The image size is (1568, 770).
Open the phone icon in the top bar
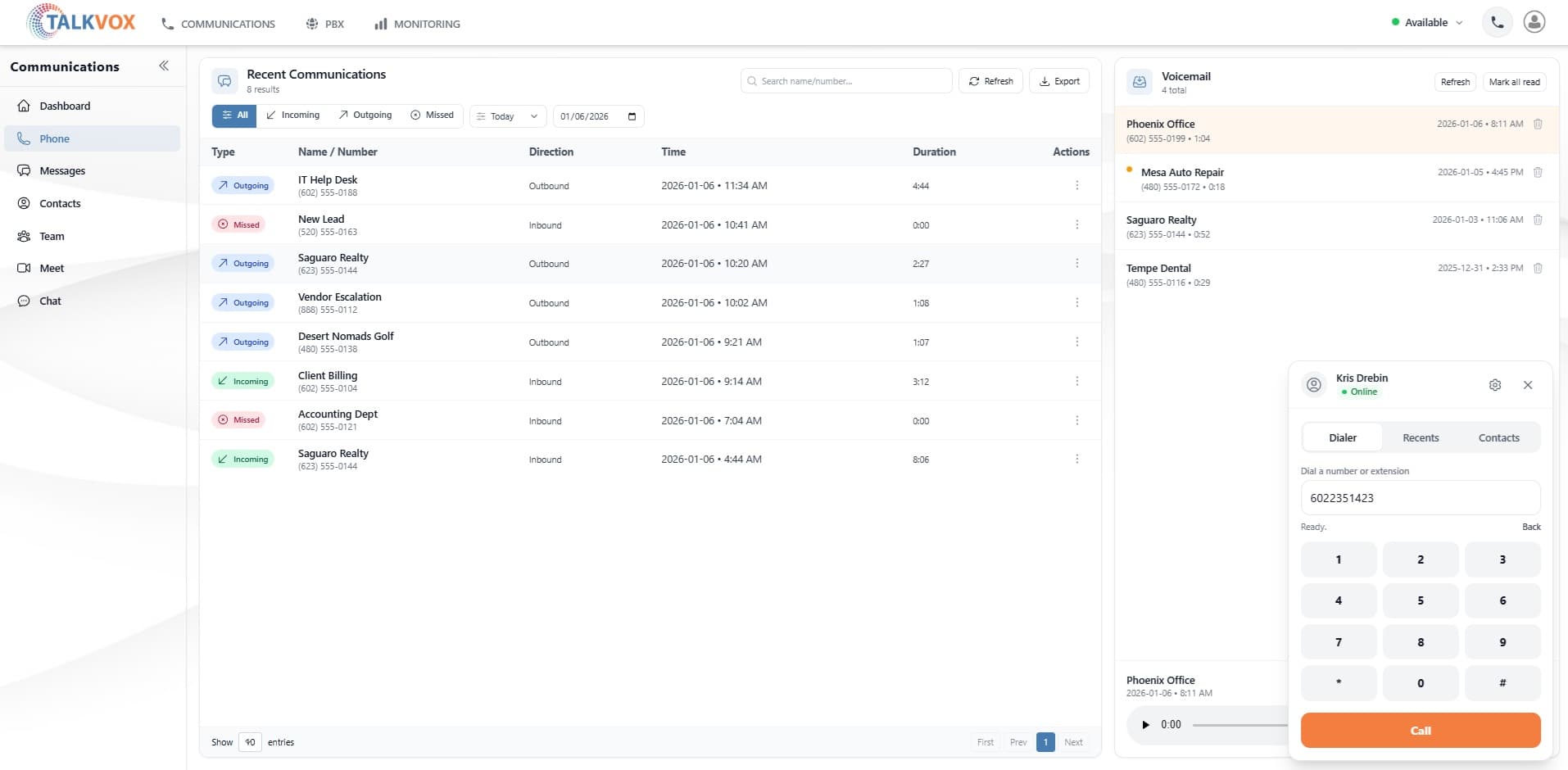click(x=1496, y=22)
